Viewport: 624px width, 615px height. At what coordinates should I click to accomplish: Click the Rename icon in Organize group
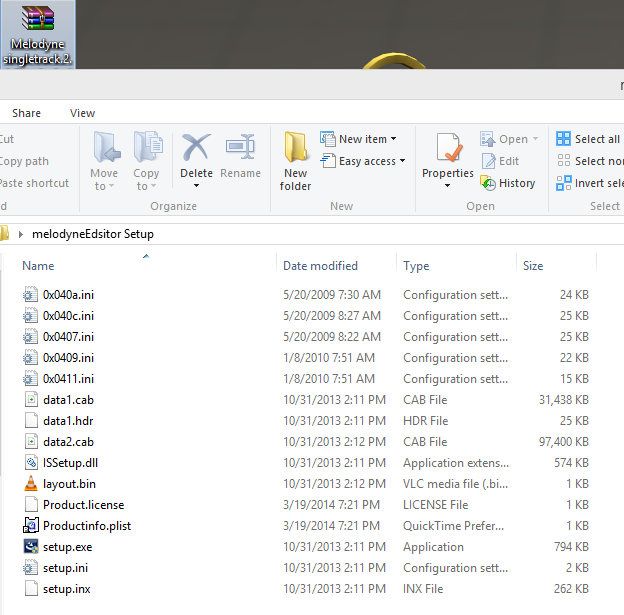point(240,146)
